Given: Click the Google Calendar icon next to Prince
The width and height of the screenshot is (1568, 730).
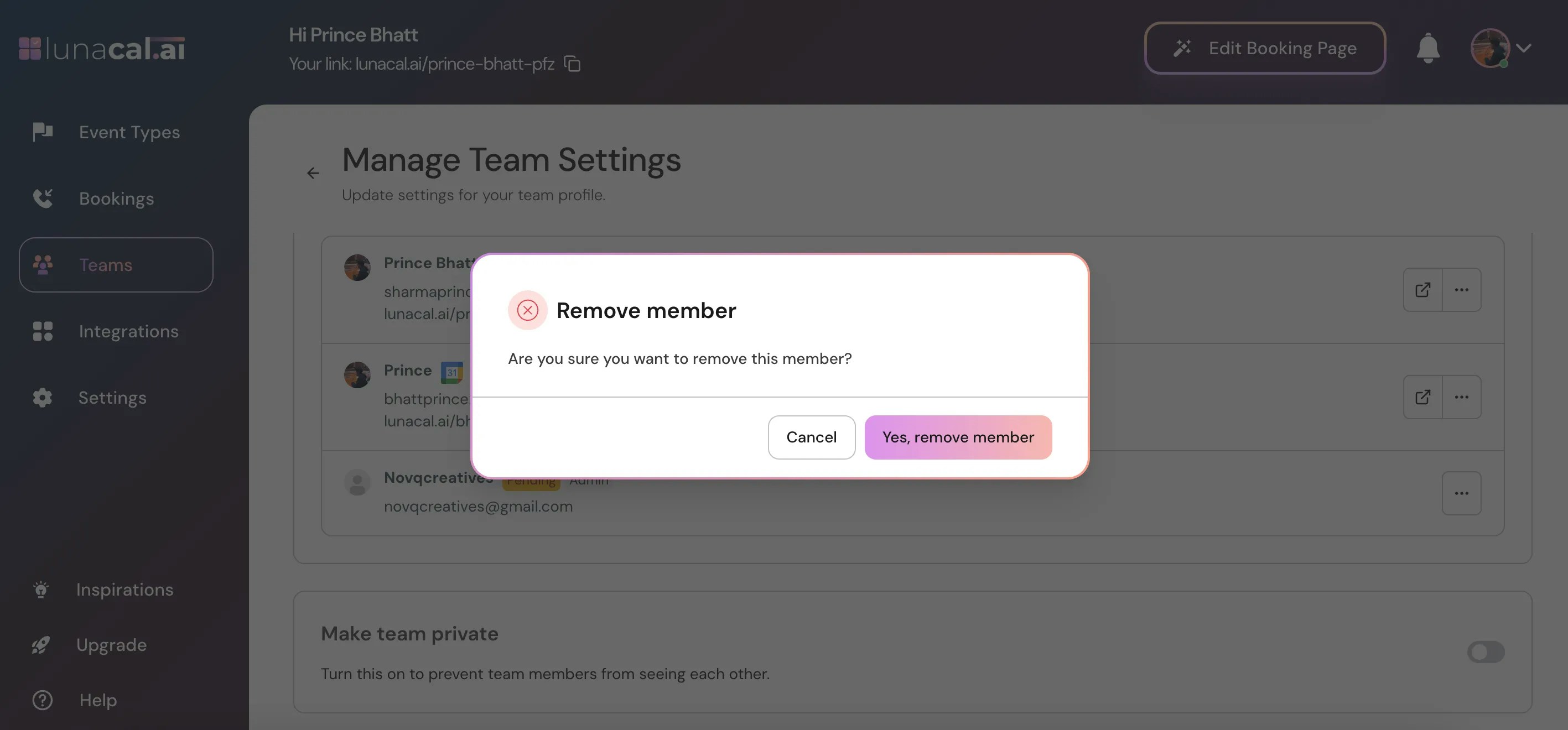Looking at the screenshot, I should click(451, 372).
